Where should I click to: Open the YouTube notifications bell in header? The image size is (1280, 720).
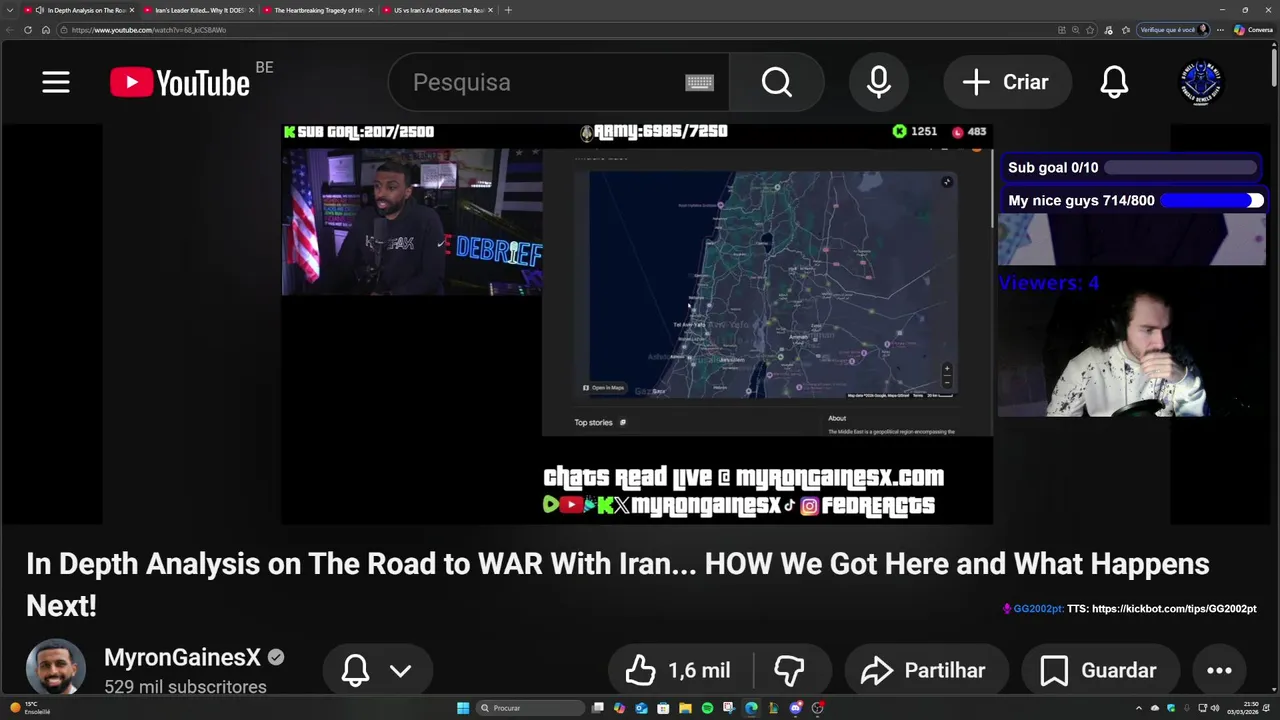coord(1114,82)
